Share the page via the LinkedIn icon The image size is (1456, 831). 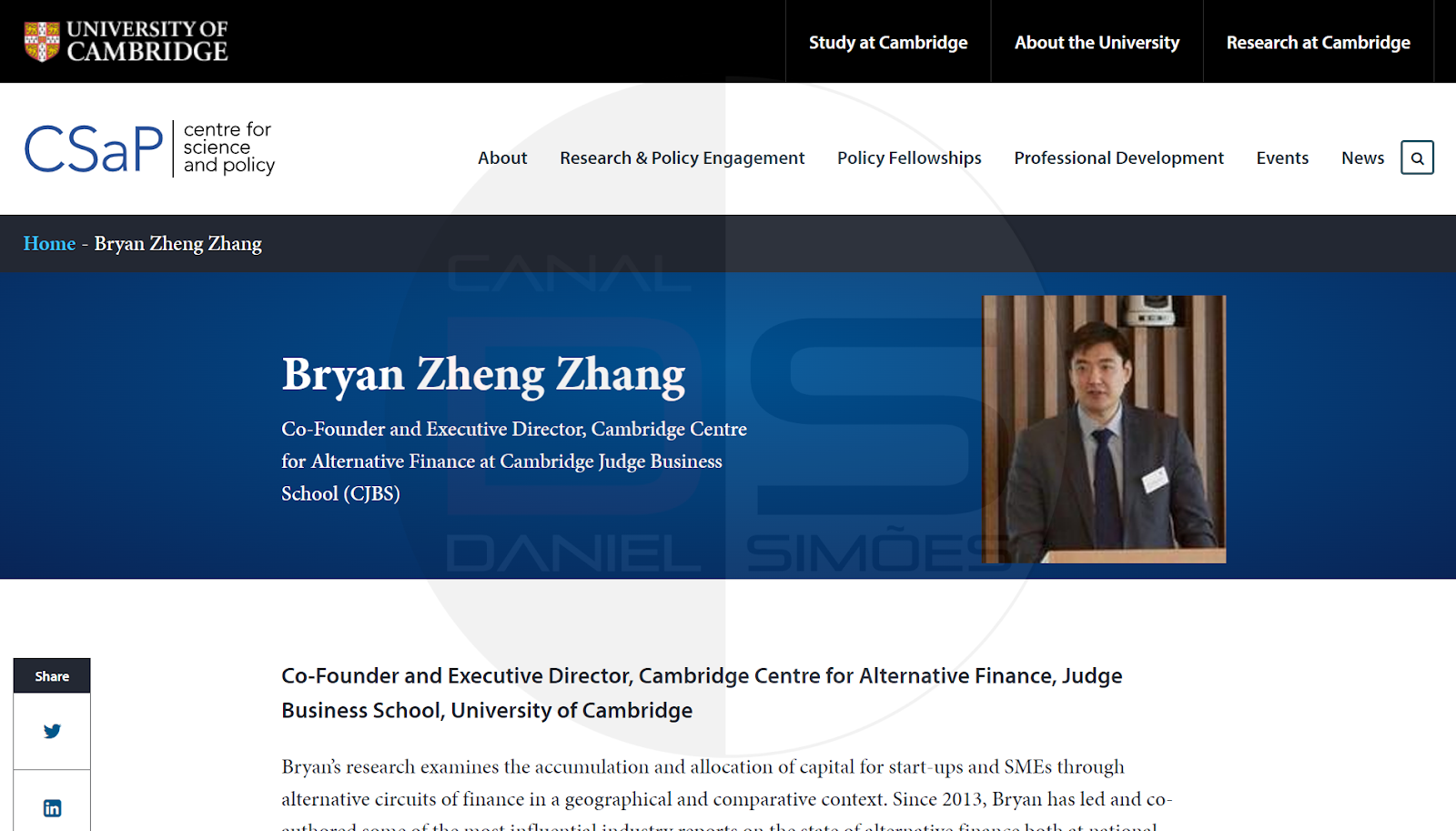52,807
